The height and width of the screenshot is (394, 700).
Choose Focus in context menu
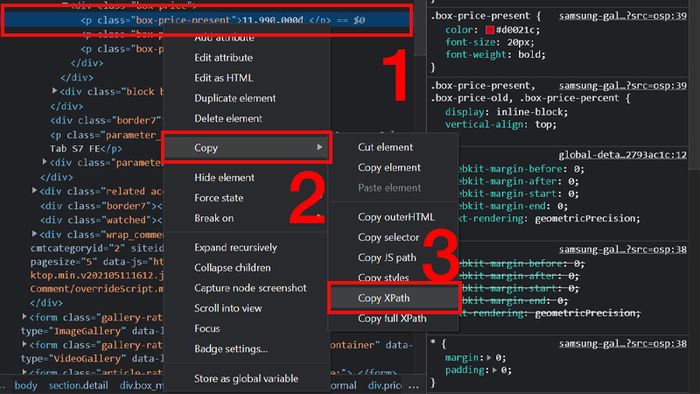coord(207,328)
